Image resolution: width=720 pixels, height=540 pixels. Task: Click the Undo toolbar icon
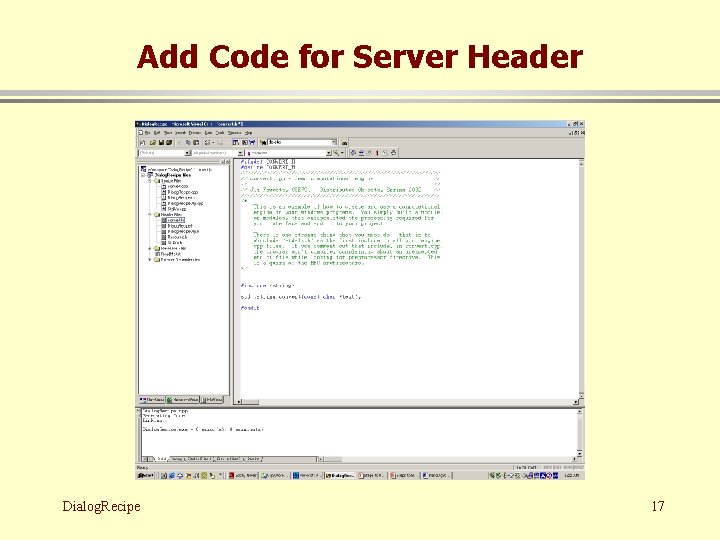(207, 142)
